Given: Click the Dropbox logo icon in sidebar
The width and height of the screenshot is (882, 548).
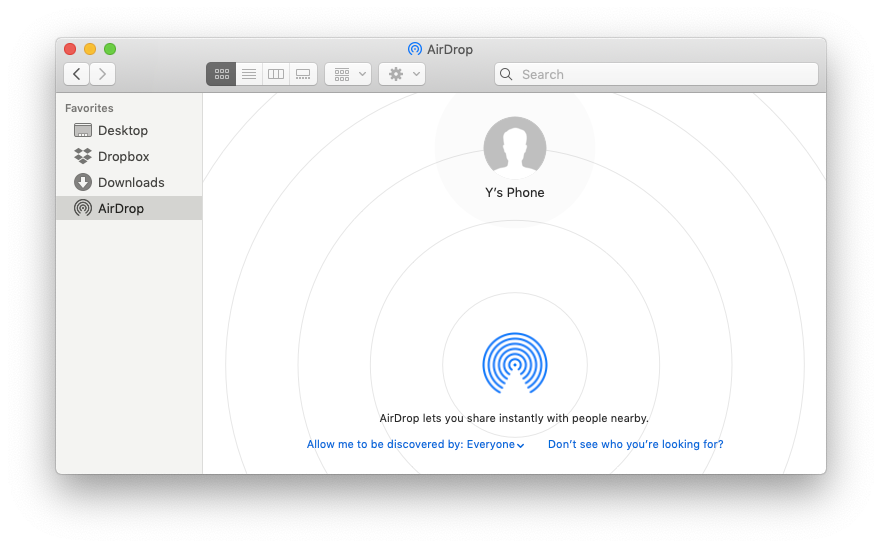Looking at the screenshot, I should coord(83,156).
